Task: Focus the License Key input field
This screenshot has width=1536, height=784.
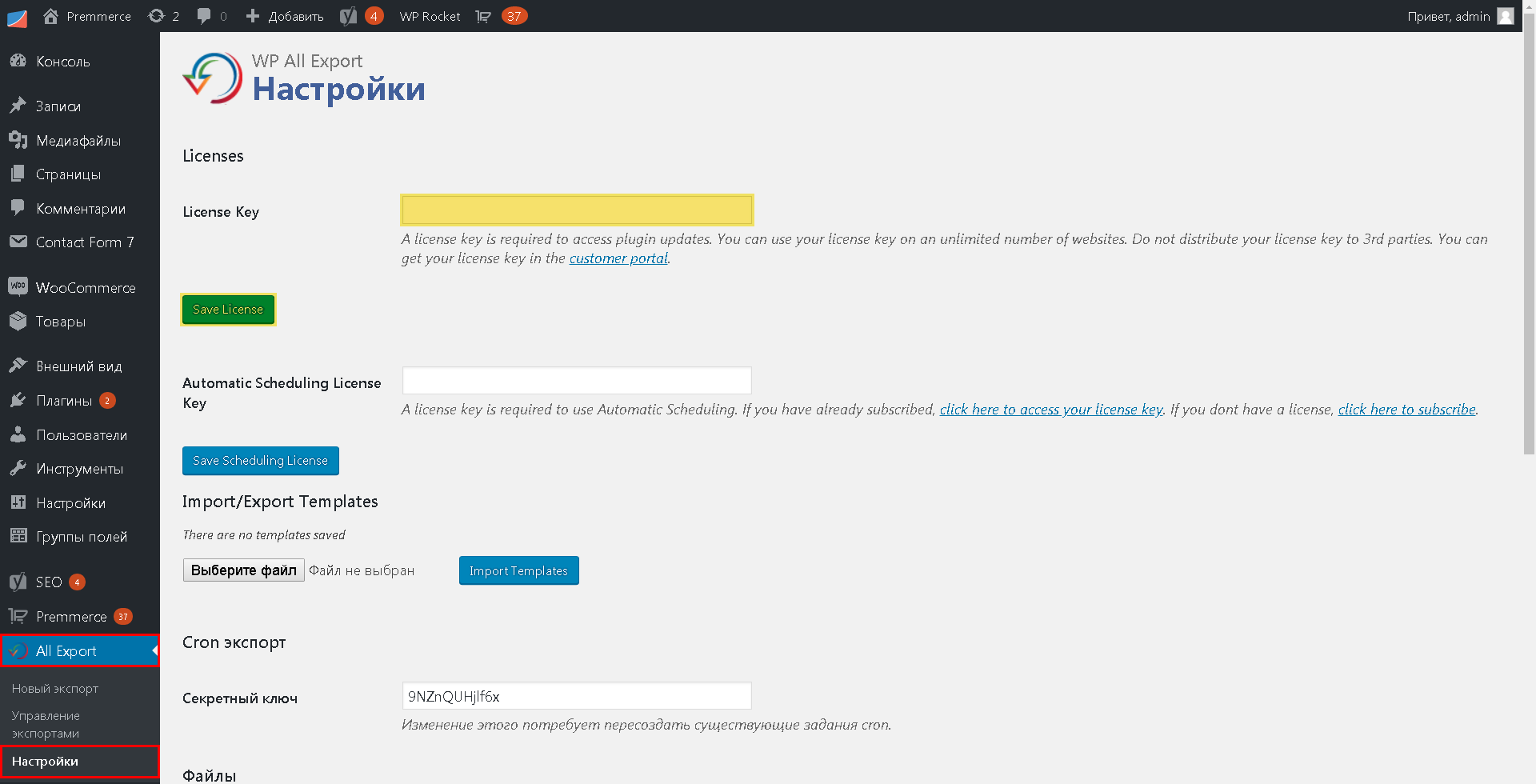Action: click(577, 210)
